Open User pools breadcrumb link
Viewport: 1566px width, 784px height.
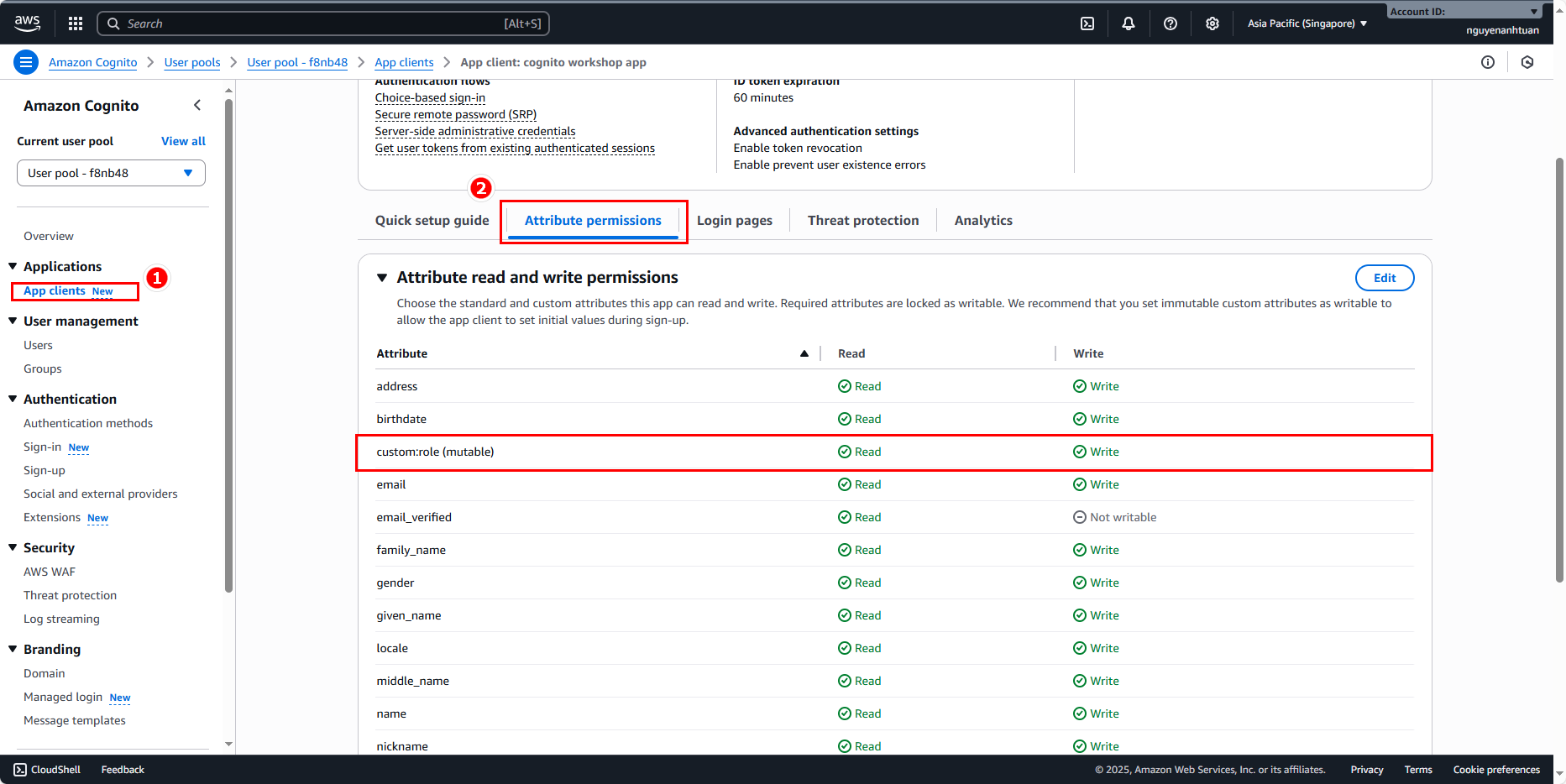[192, 62]
